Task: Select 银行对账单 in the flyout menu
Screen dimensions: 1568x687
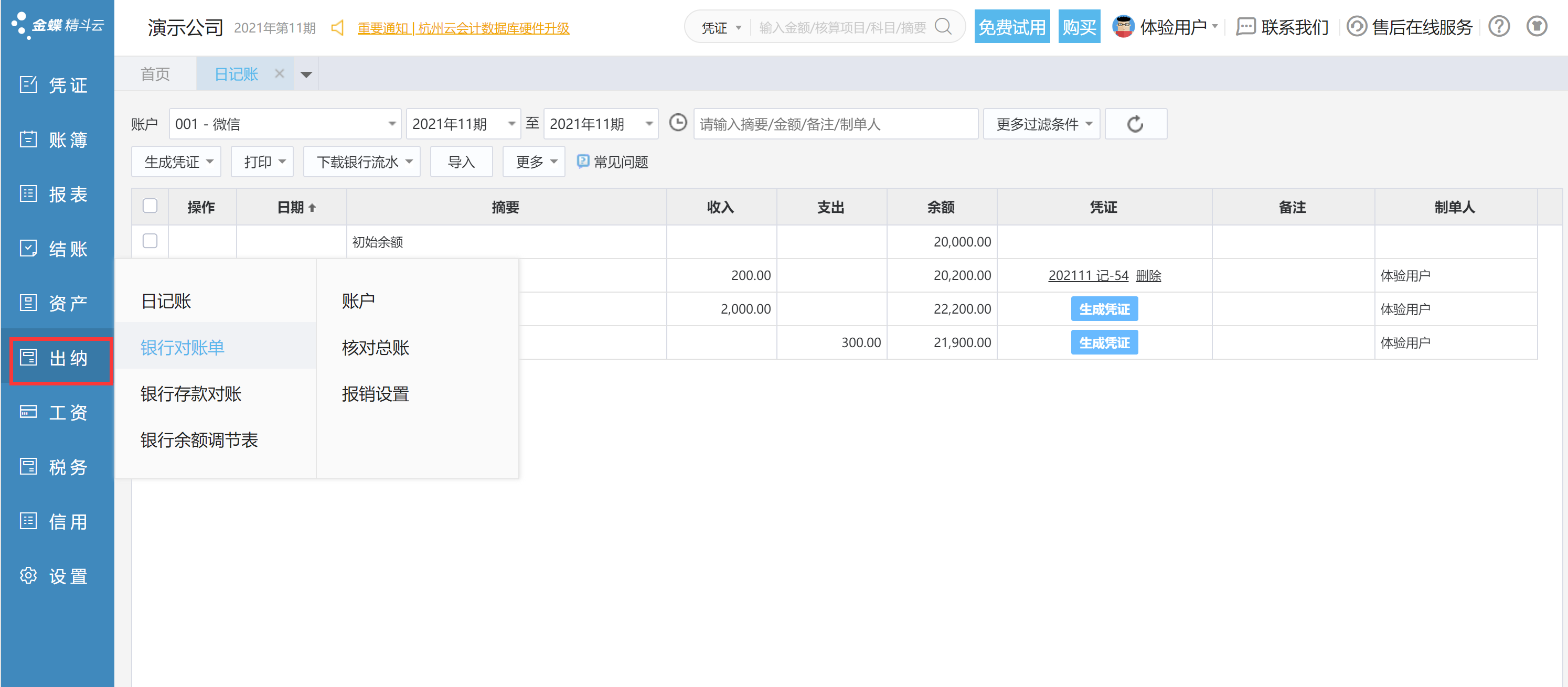Action: (182, 348)
